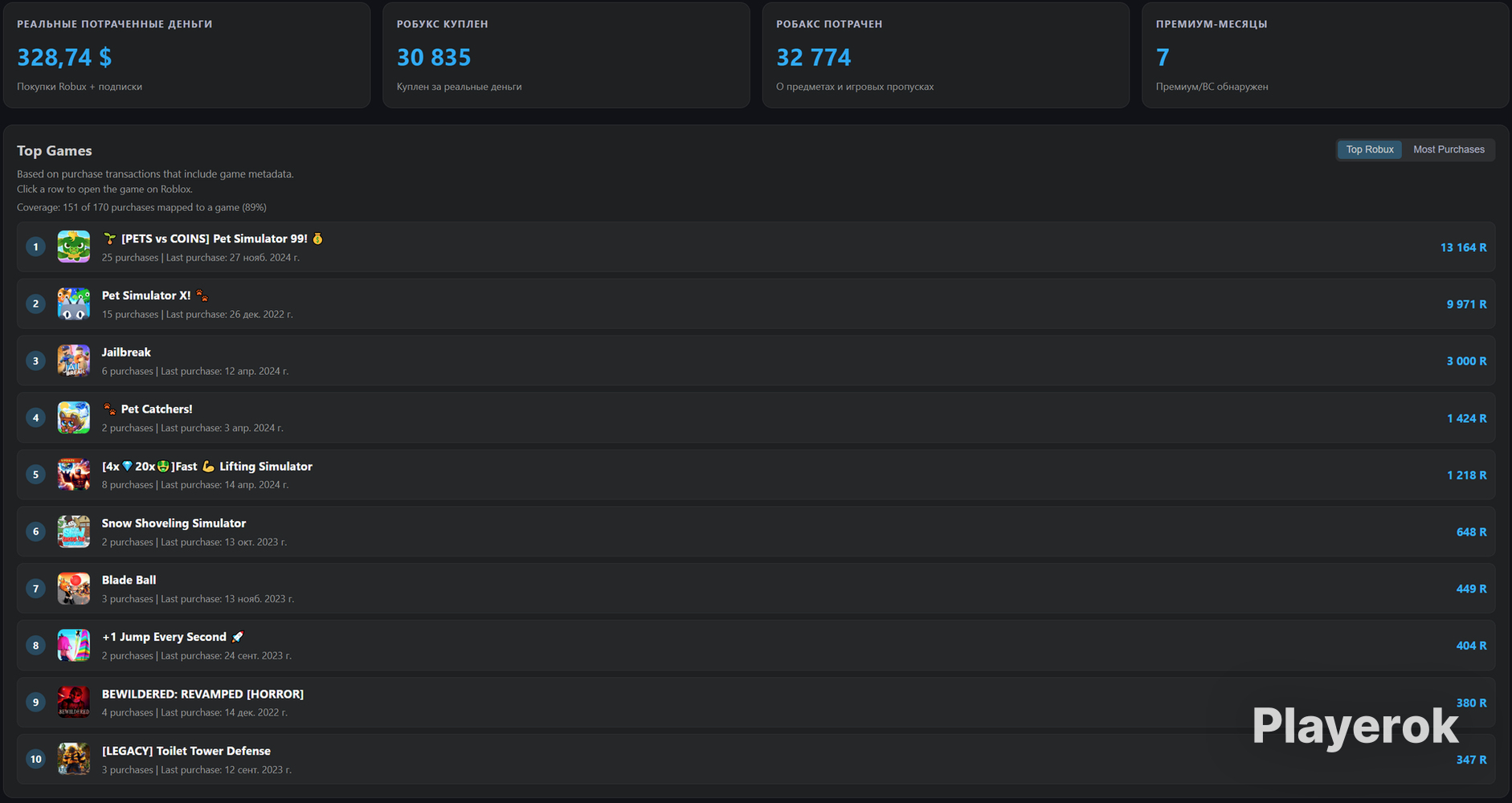This screenshot has width=1512, height=803.
Task: Open the BEWILDERED: REVAMPED thumbnail
Action: [73, 702]
